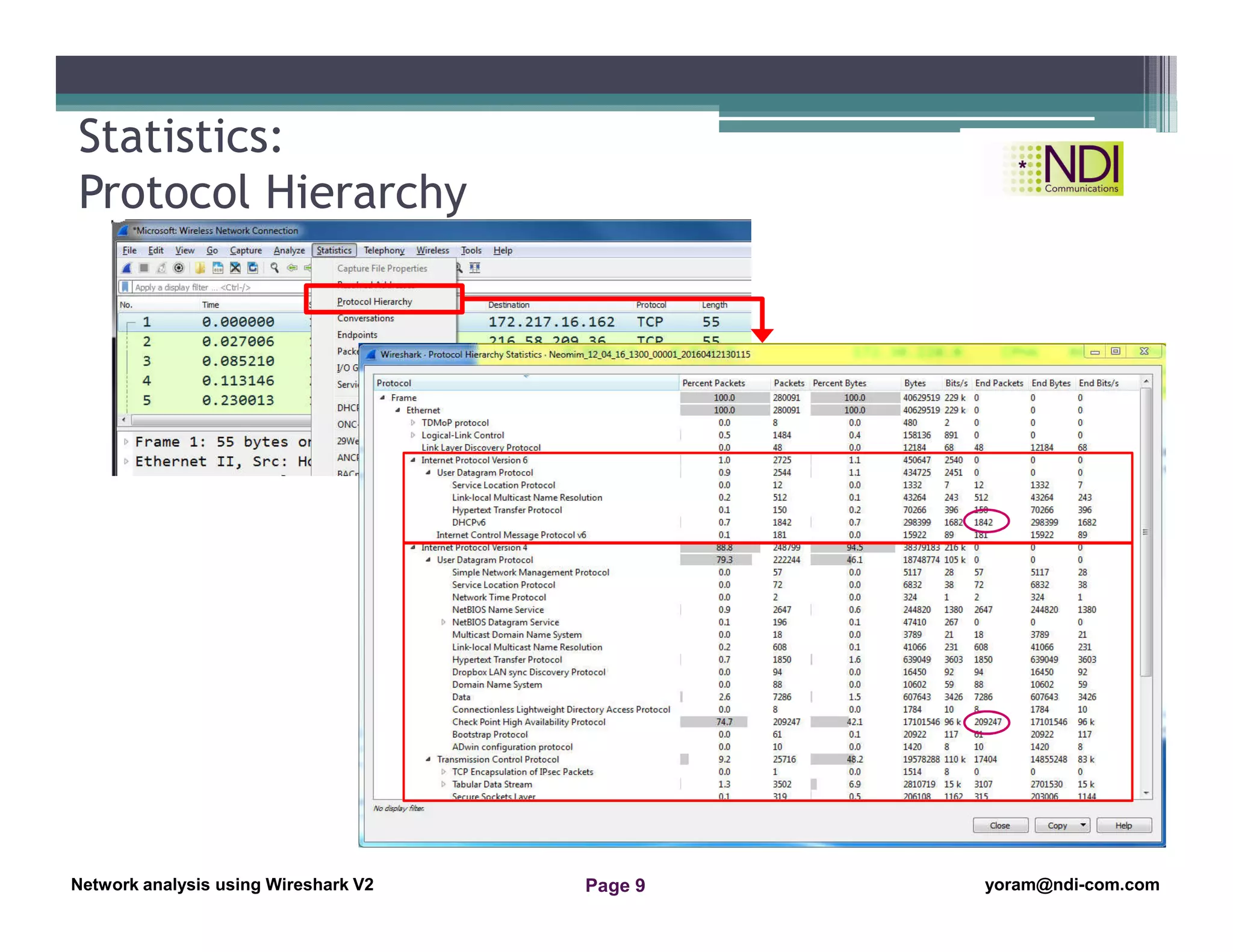The image size is (1233, 952).
Task: Click the scrollbar up arrow in dialog
Action: (1146, 382)
